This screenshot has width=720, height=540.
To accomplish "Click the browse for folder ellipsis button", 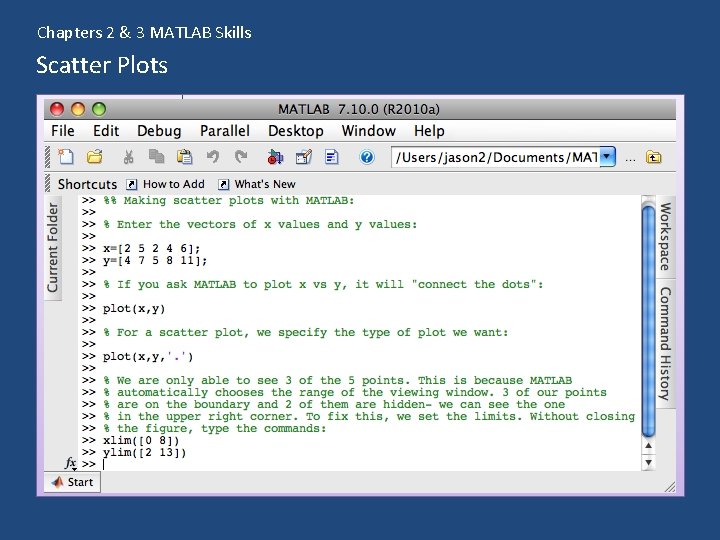I will 630,159.
